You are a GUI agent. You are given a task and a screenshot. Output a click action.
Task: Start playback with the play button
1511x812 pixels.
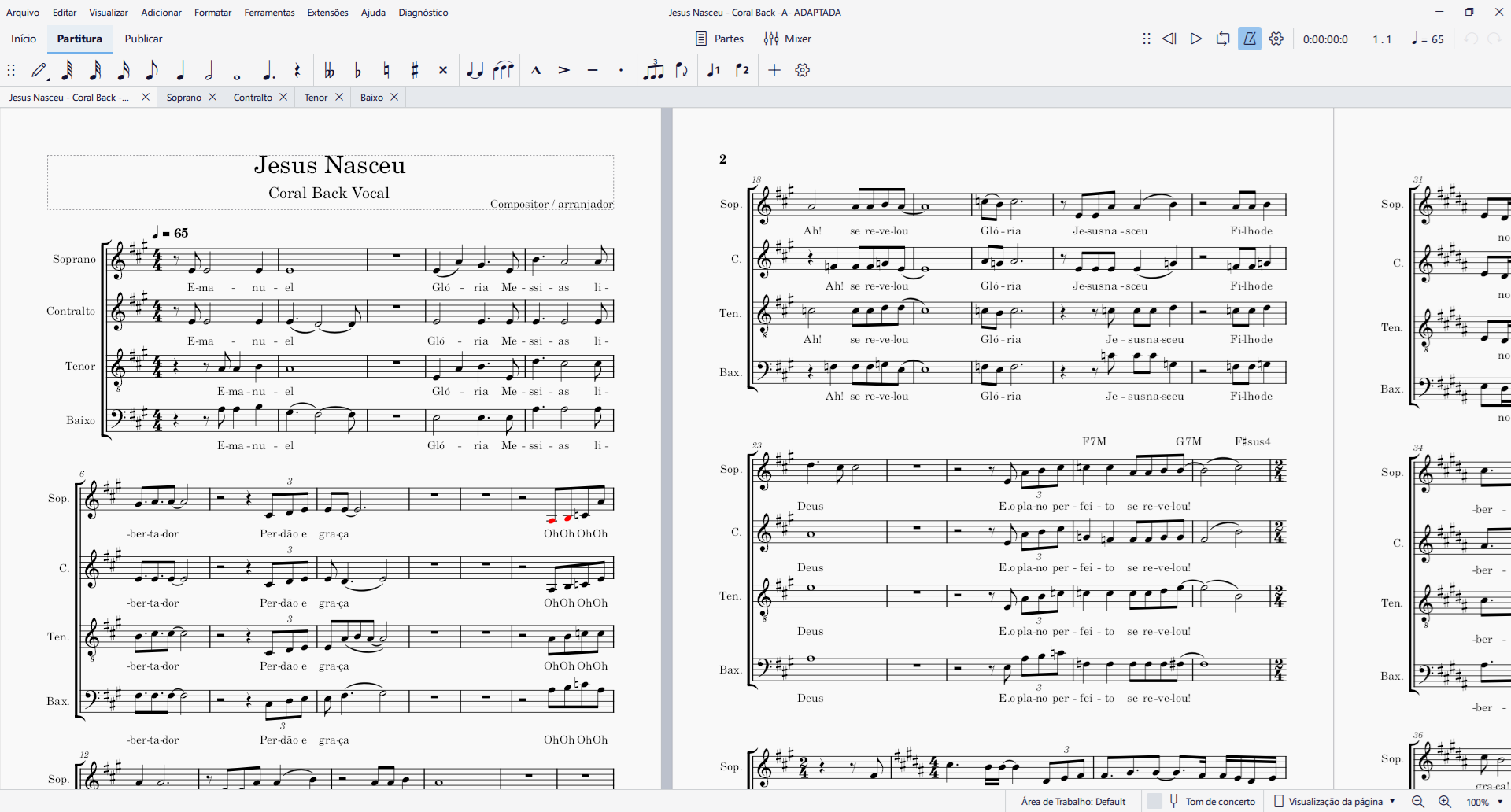point(1196,39)
